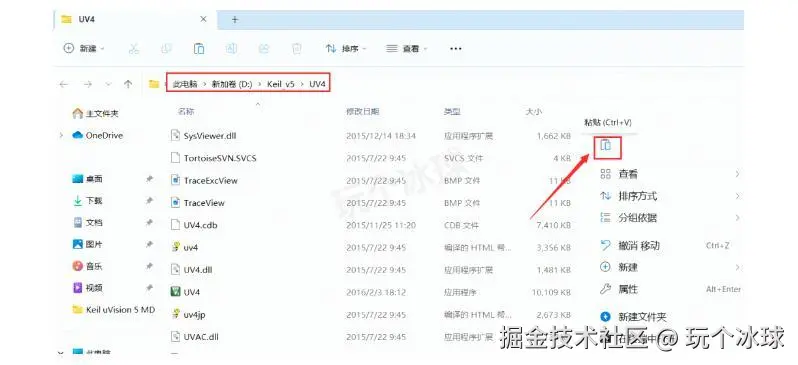Click the Copy icon in the toolbar
Screen dimensions: 798x365
pos(166,48)
